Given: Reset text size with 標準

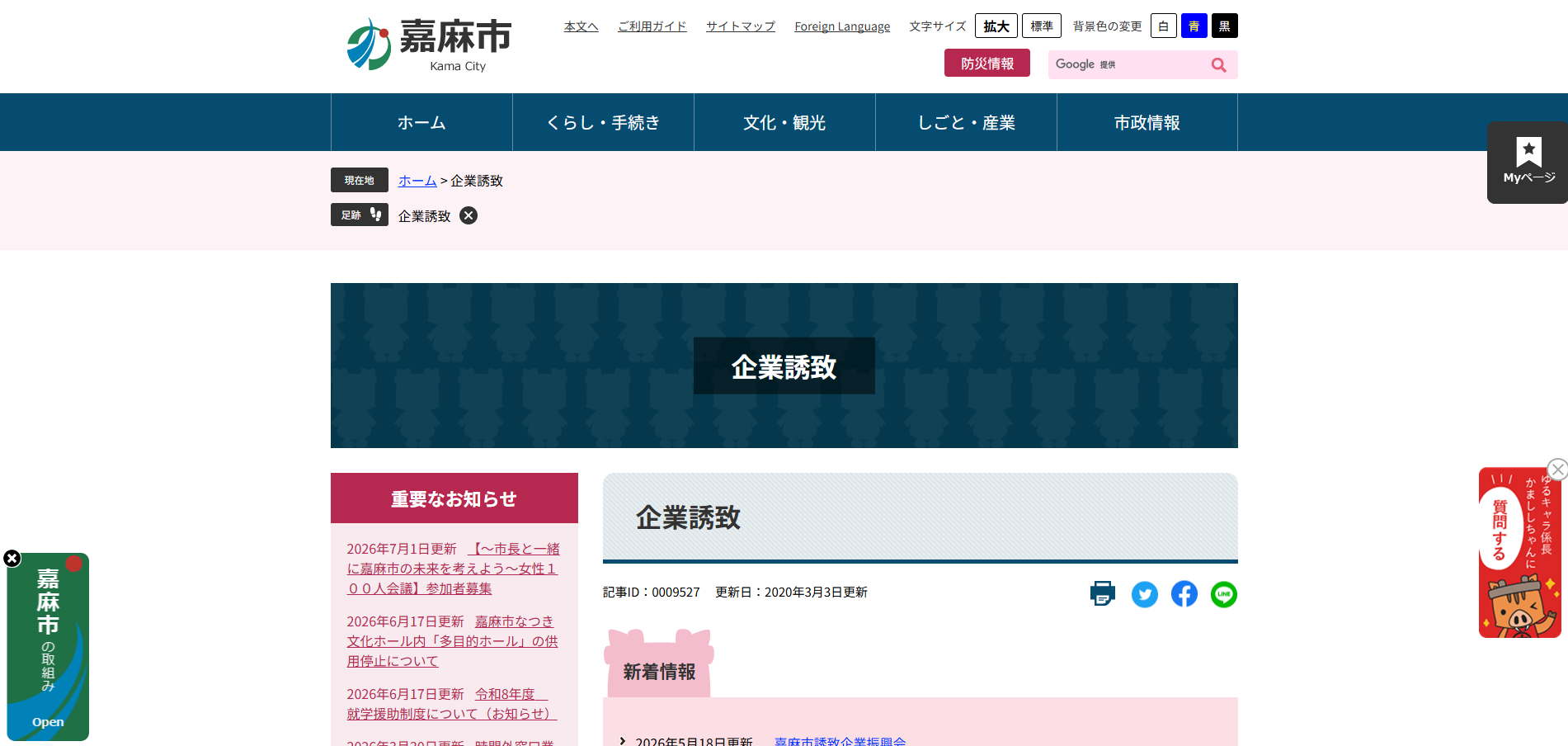Looking at the screenshot, I should [1042, 26].
